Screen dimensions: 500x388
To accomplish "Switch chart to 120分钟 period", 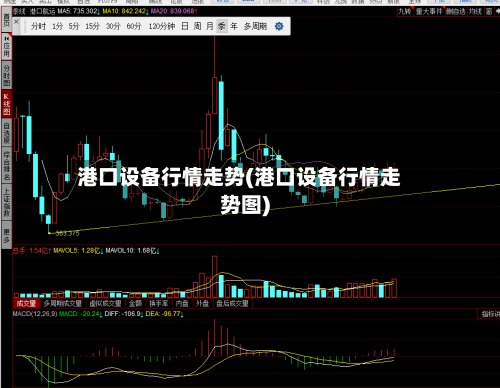I will coord(162,26).
